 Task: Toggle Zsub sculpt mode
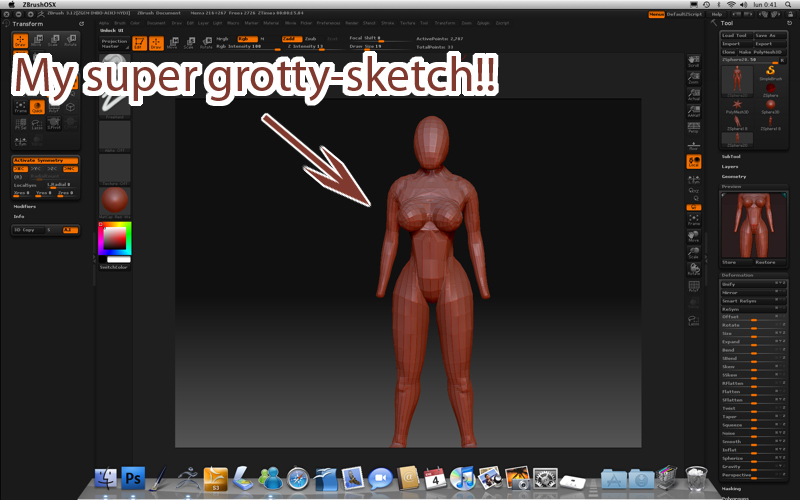tap(311, 39)
